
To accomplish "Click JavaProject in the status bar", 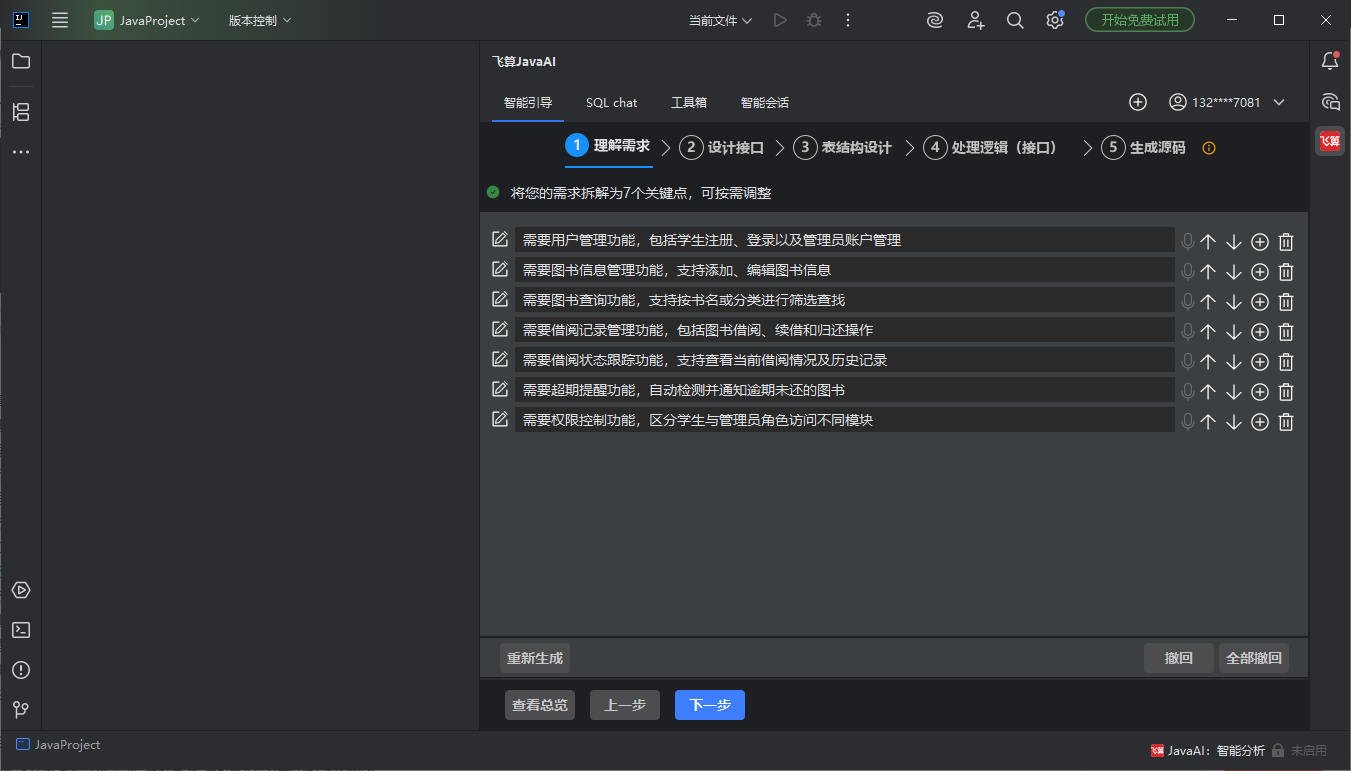I will tap(58, 745).
